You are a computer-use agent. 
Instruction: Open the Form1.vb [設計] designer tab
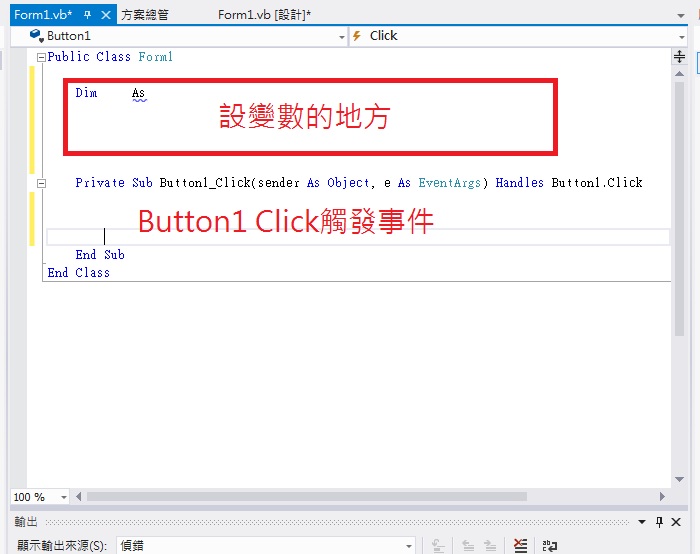264,15
